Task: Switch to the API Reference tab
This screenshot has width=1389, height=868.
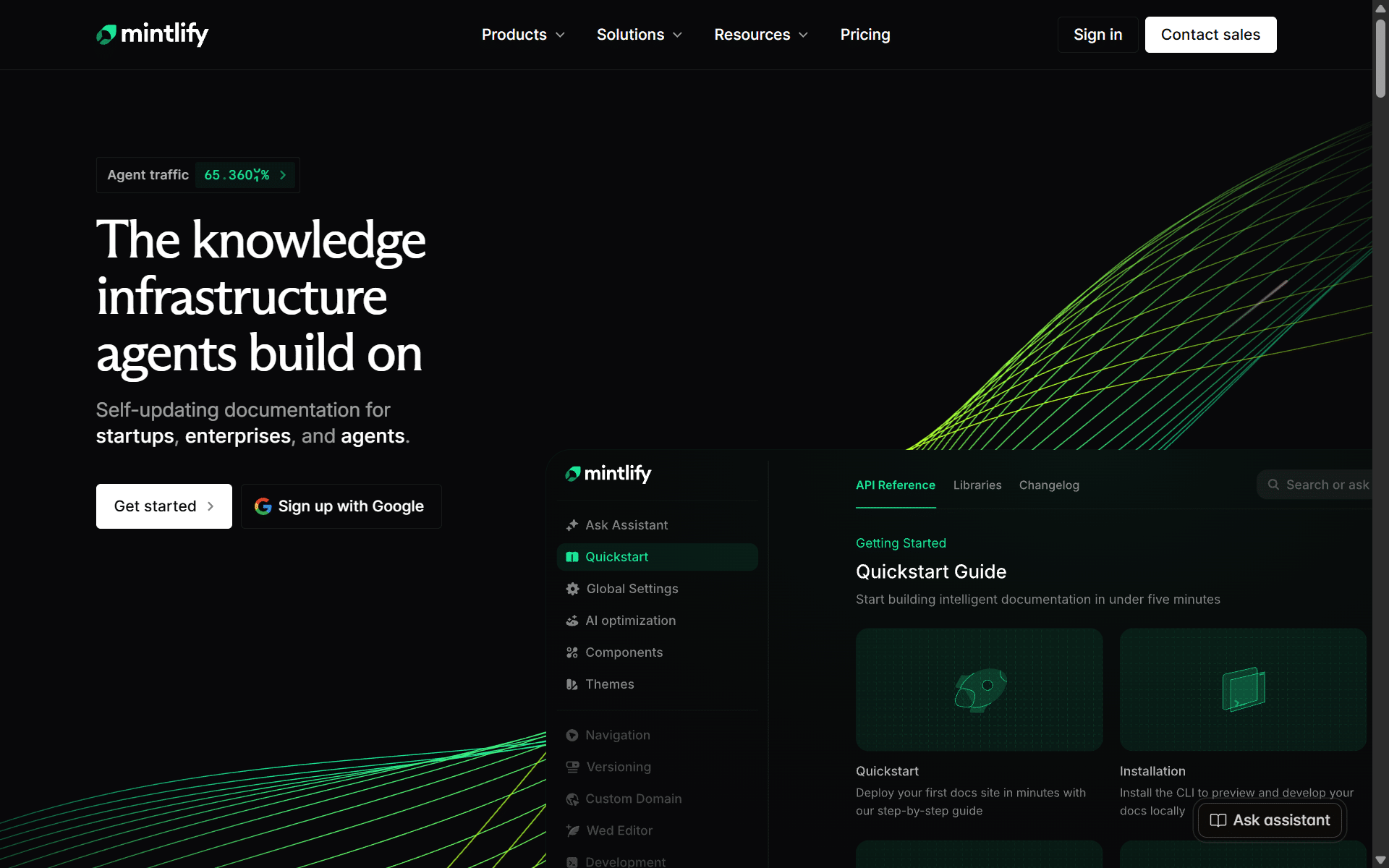Action: pyautogui.click(x=896, y=485)
